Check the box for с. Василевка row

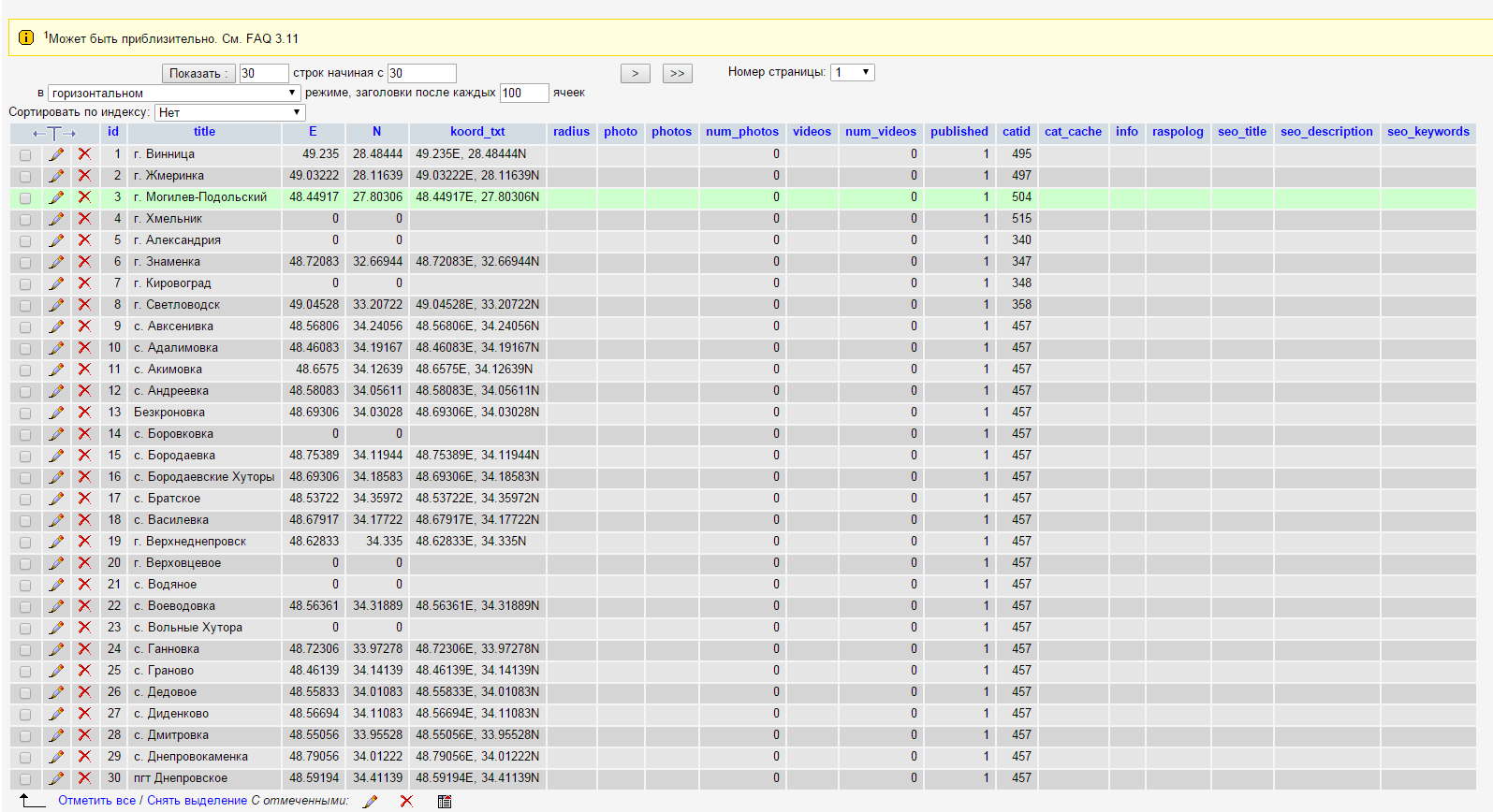(25, 521)
